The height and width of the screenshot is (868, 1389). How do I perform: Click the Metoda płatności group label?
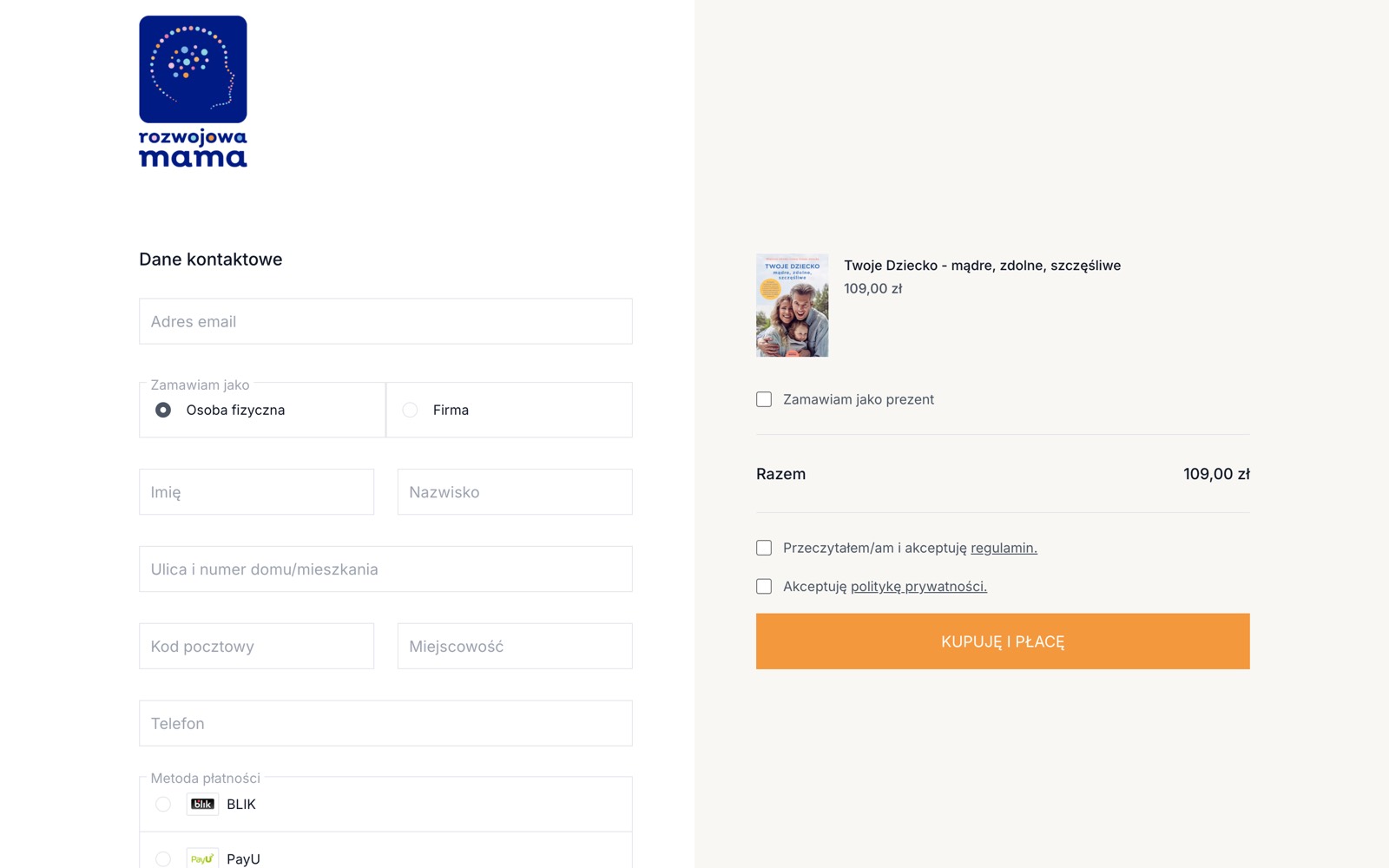206,779
